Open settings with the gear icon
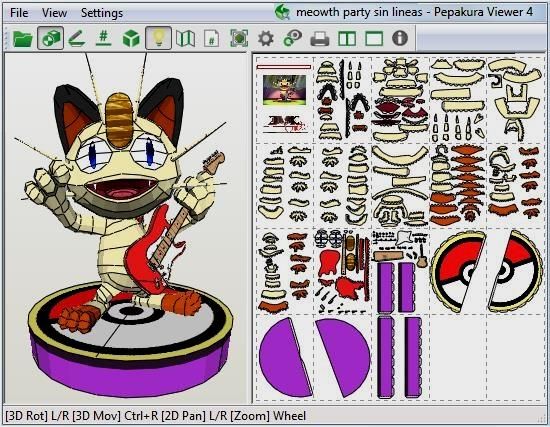550x427 pixels. pyautogui.click(x=266, y=38)
